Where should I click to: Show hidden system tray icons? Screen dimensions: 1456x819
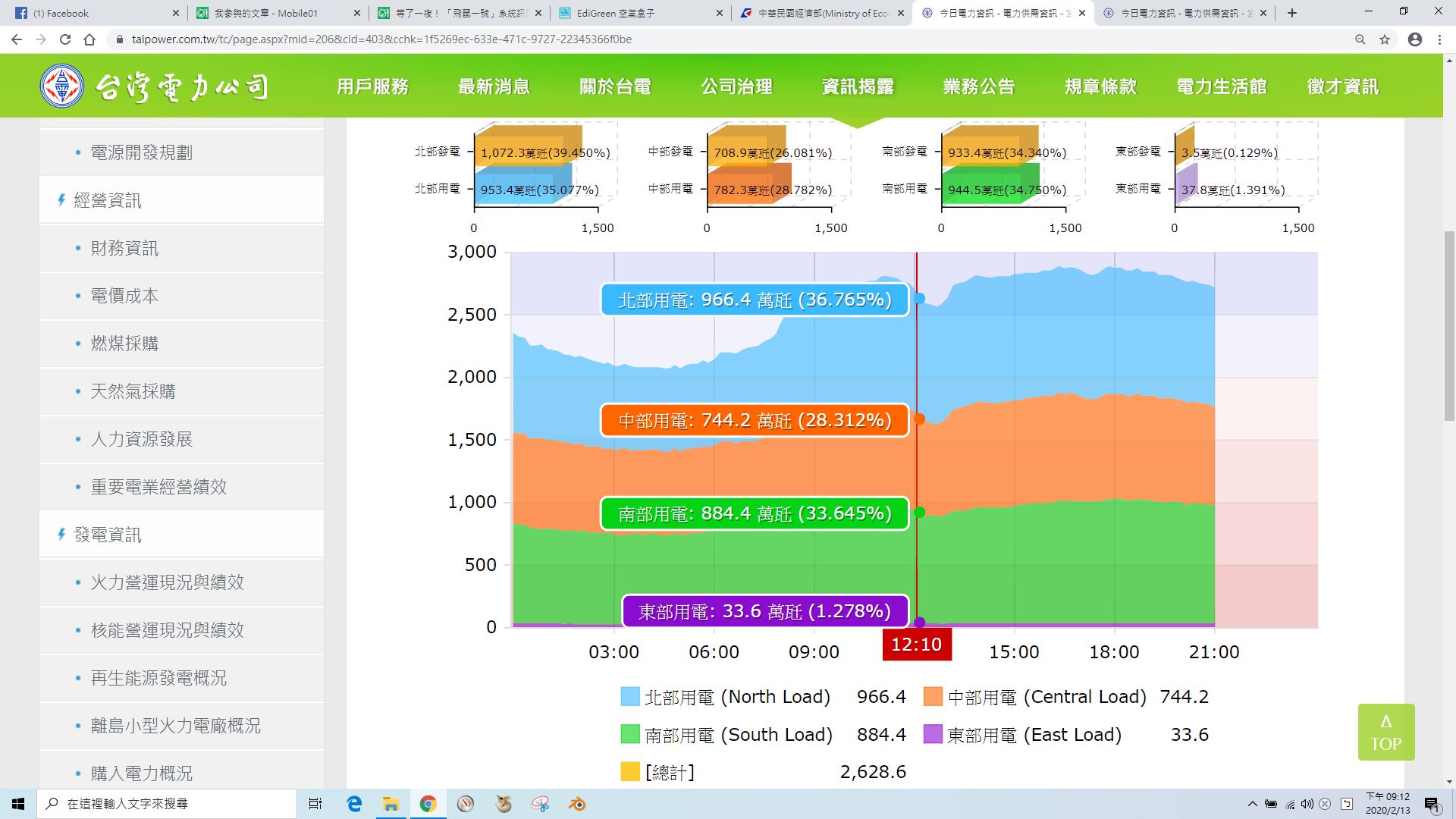[x=1252, y=804]
